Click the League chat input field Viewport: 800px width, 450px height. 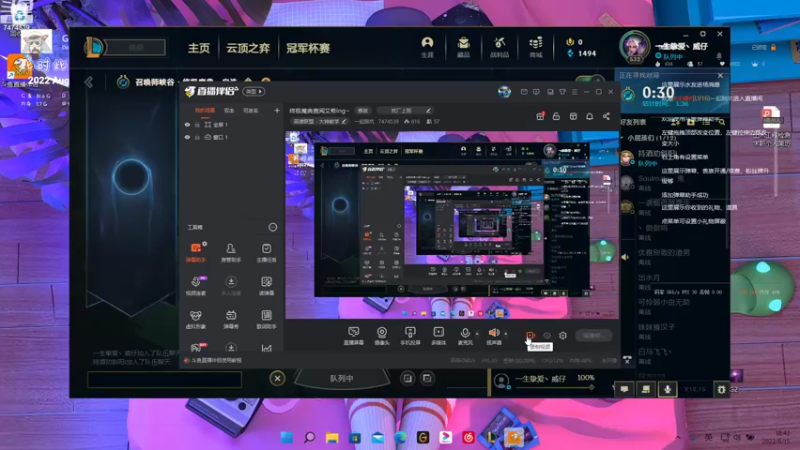pos(164,380)
